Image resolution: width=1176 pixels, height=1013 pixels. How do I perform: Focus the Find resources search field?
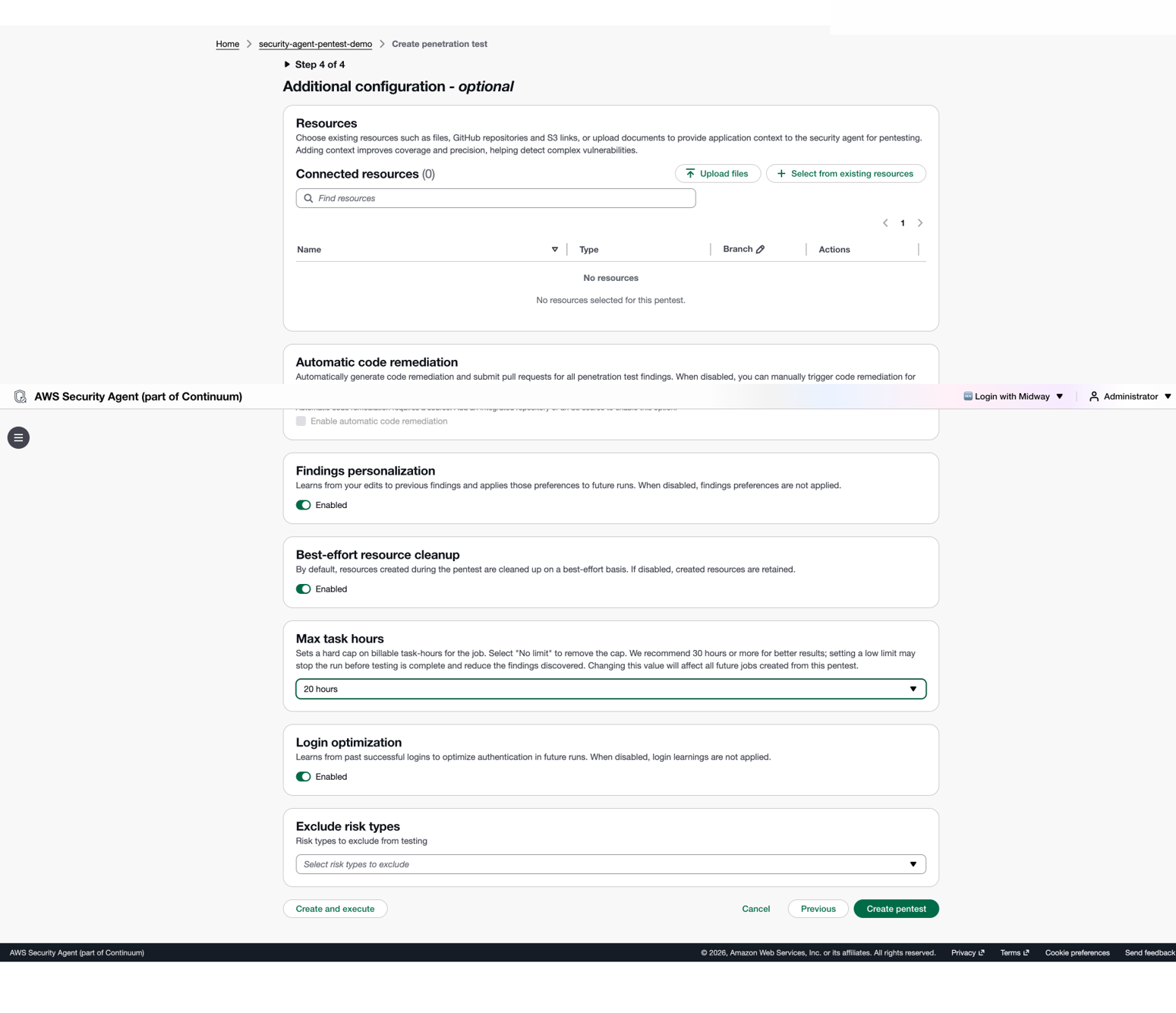(496, 198)
